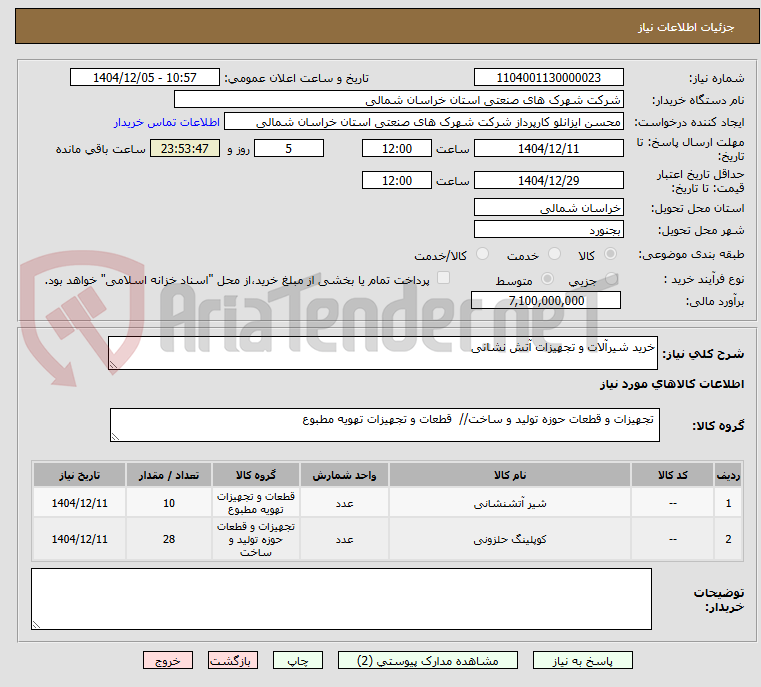Click the 'تاریخ نیاز' column header
Viewport: 761px width, 687px height.
click(80, 475)
